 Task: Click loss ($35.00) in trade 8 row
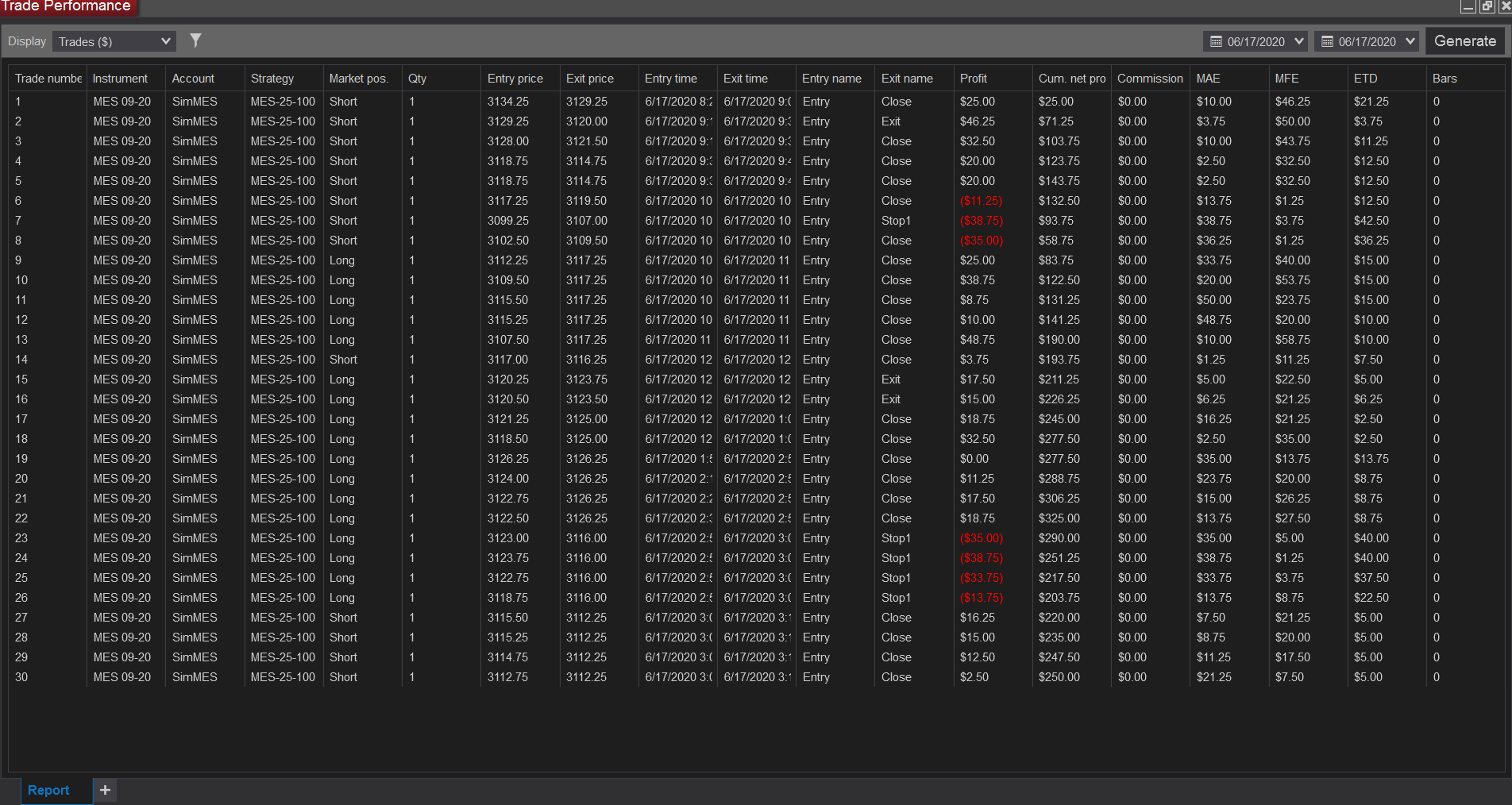coord(981,241)
